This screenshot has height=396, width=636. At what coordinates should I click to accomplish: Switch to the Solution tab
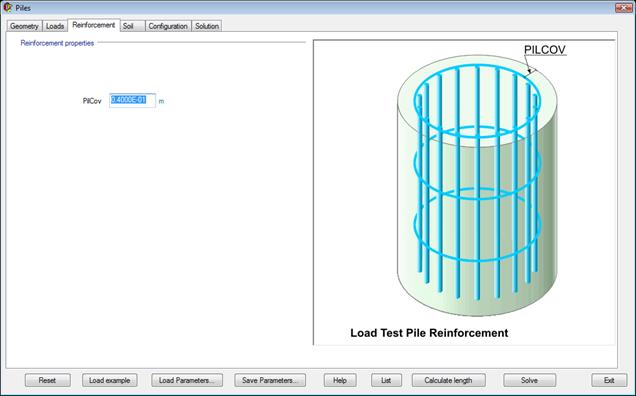pyautogui.click(x=207, y=26)
